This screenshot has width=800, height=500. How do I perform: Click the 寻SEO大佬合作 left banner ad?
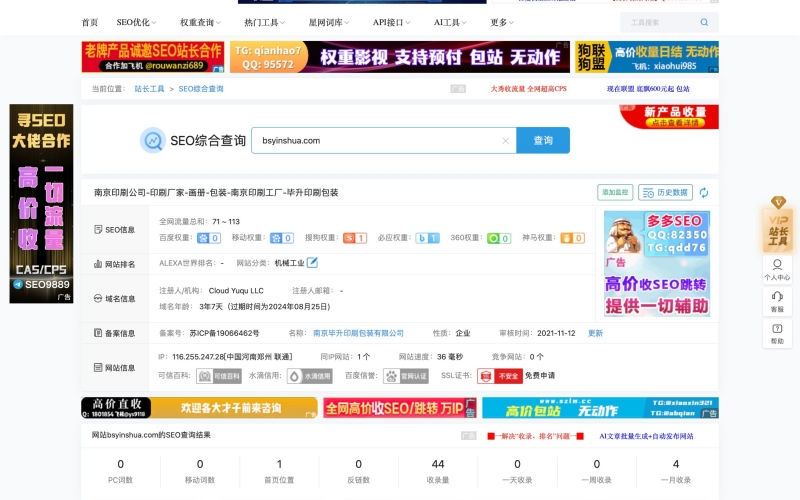click(41, 204)
